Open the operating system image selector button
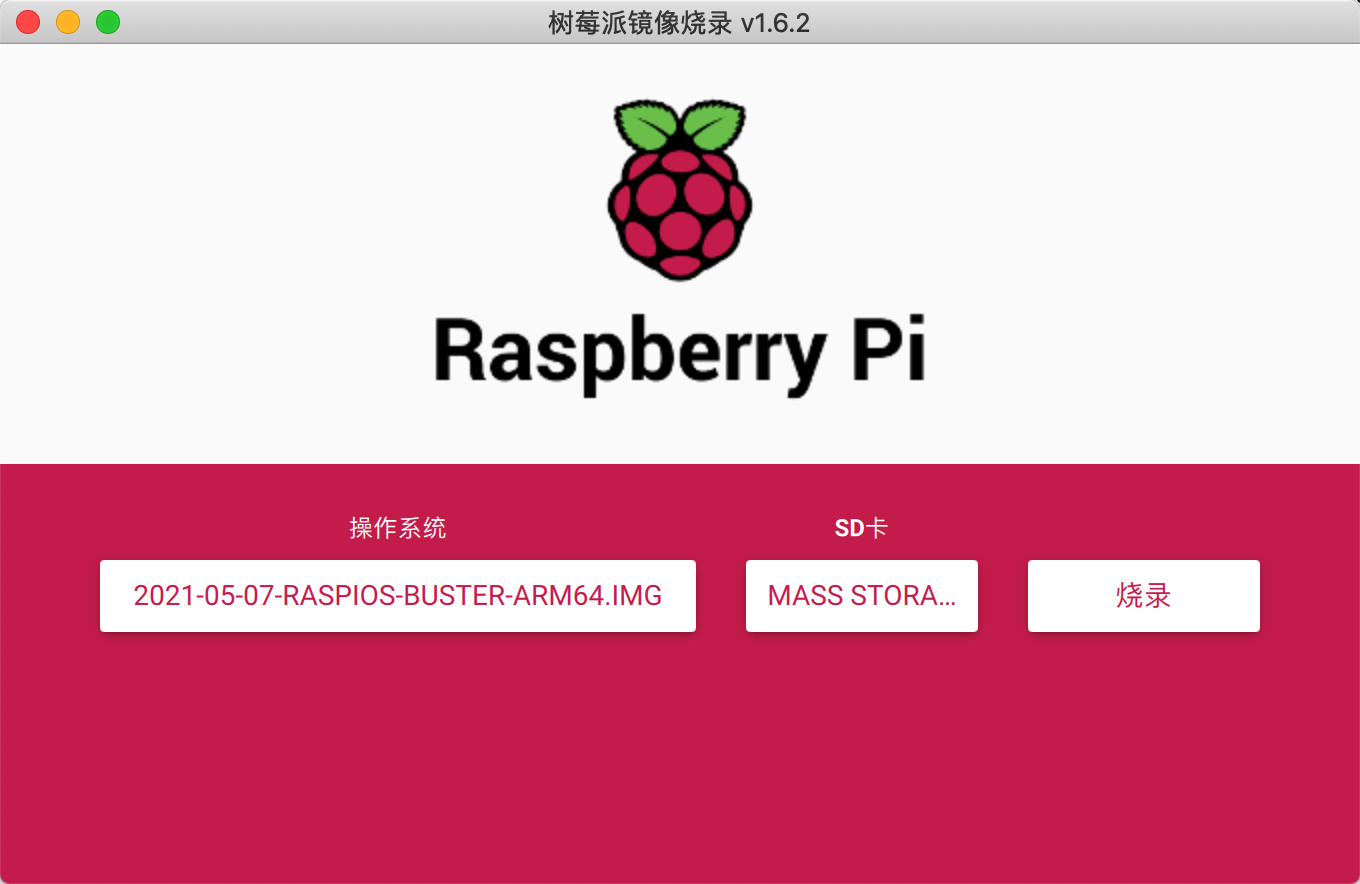Screen dimensions: 1360x884 click(398, 596)
